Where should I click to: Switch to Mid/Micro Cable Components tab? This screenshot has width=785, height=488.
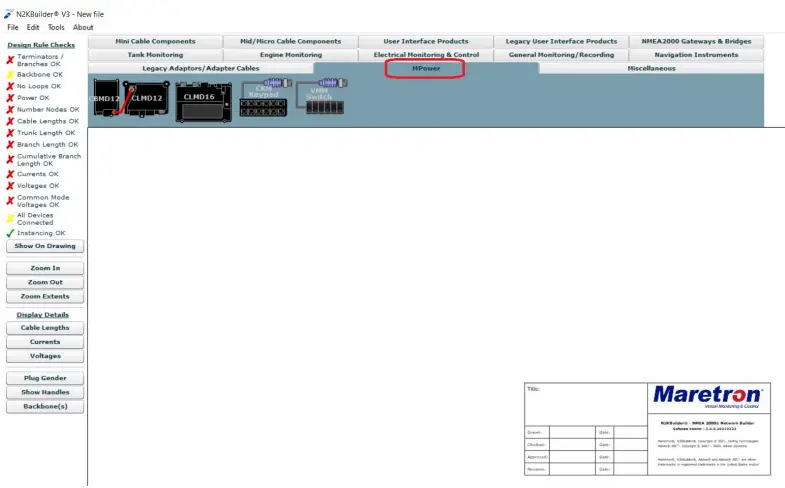coord(290,42)
